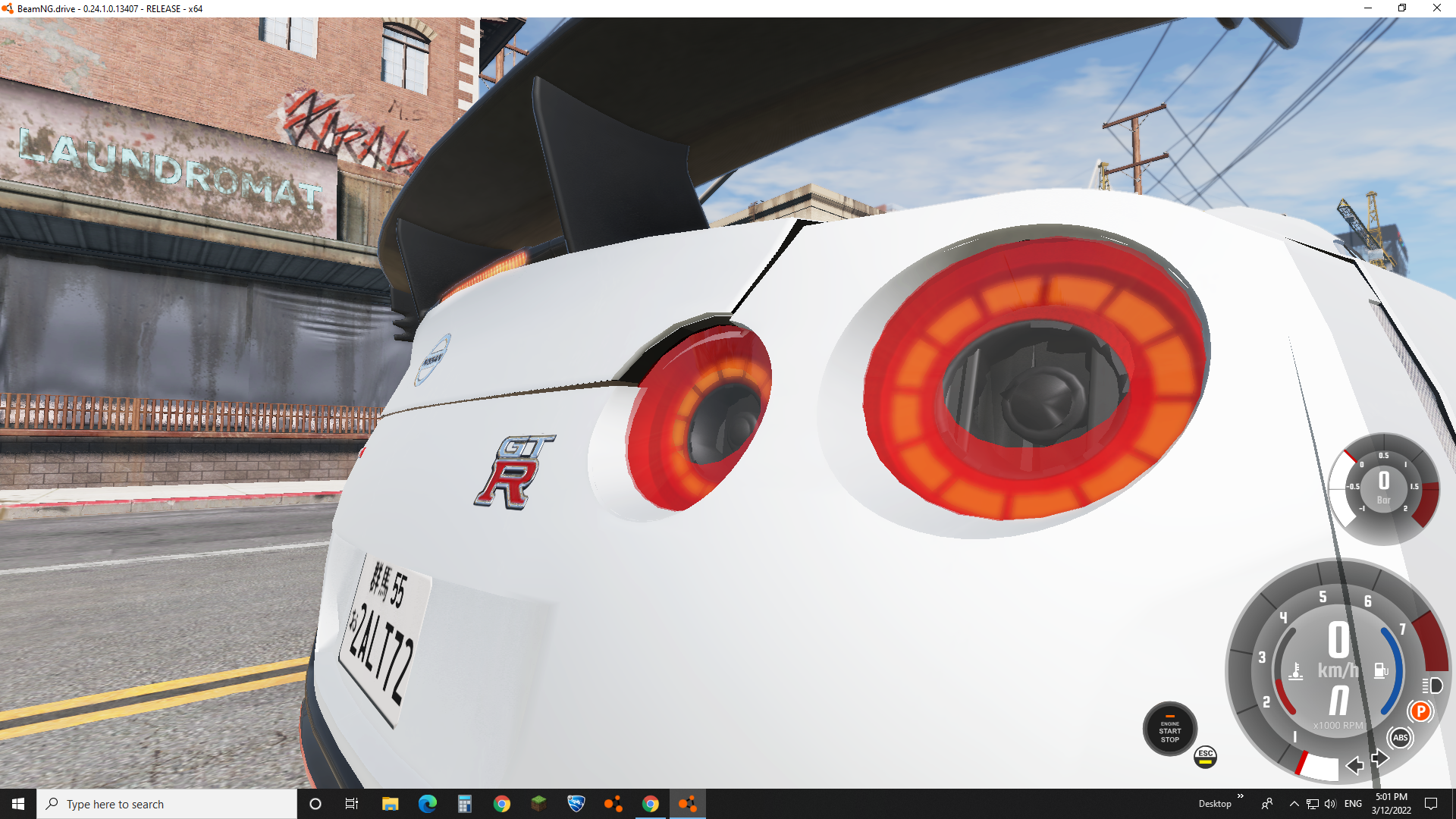Click ENG language indicator
Screen dimensions: 1456x819
tap(1353, 804)
